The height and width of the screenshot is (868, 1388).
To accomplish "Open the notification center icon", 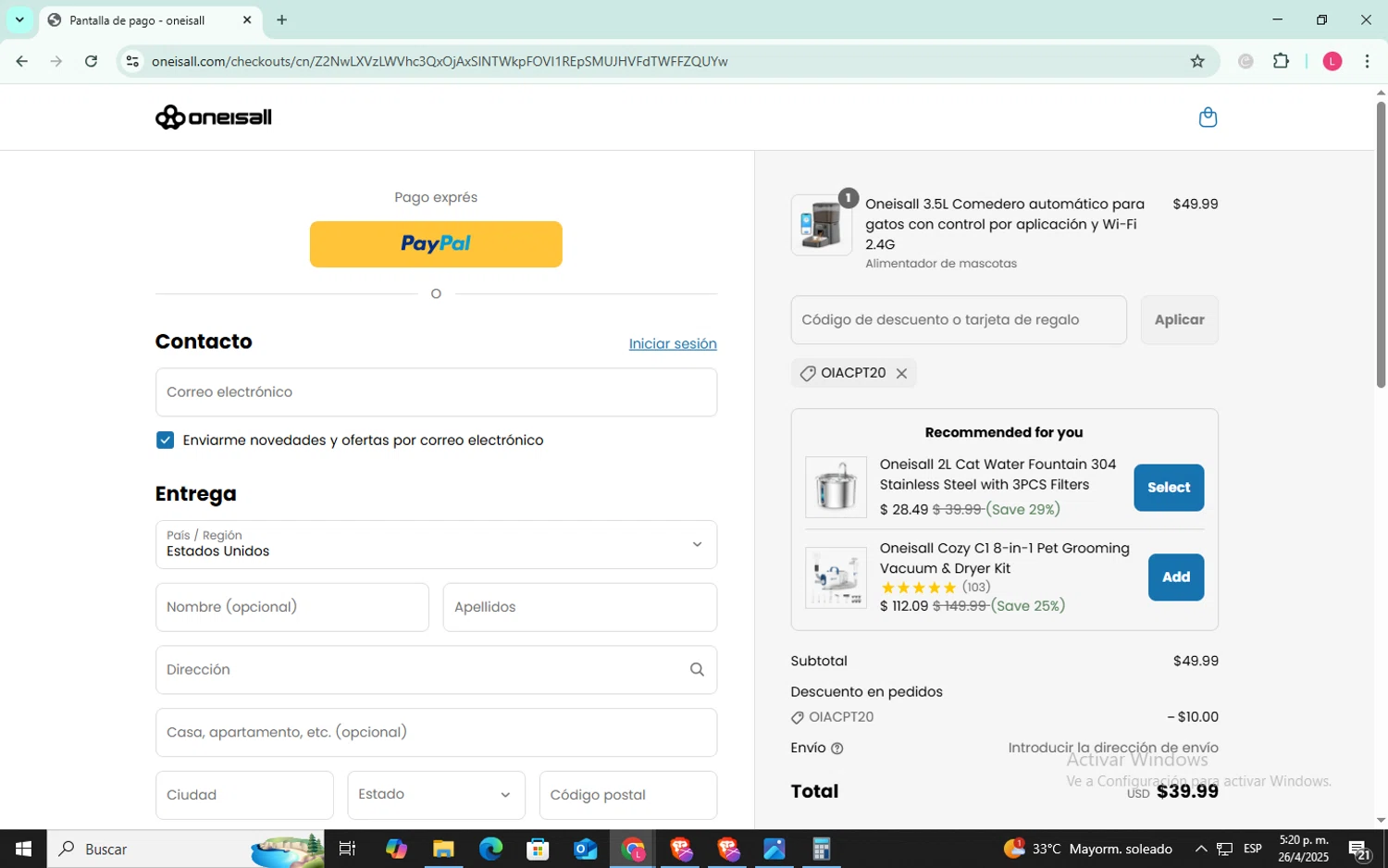I will tap(1359, 849).
